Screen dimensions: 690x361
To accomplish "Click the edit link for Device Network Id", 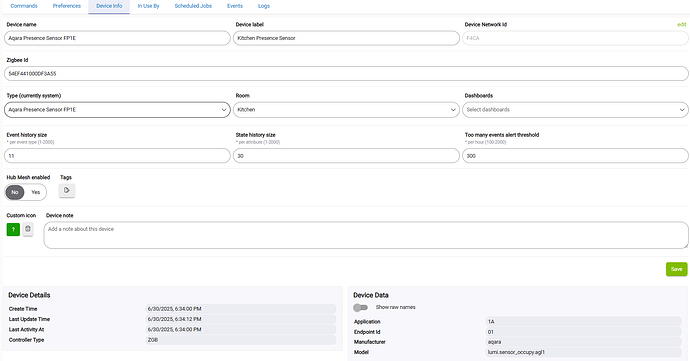I will pos(681,25).
